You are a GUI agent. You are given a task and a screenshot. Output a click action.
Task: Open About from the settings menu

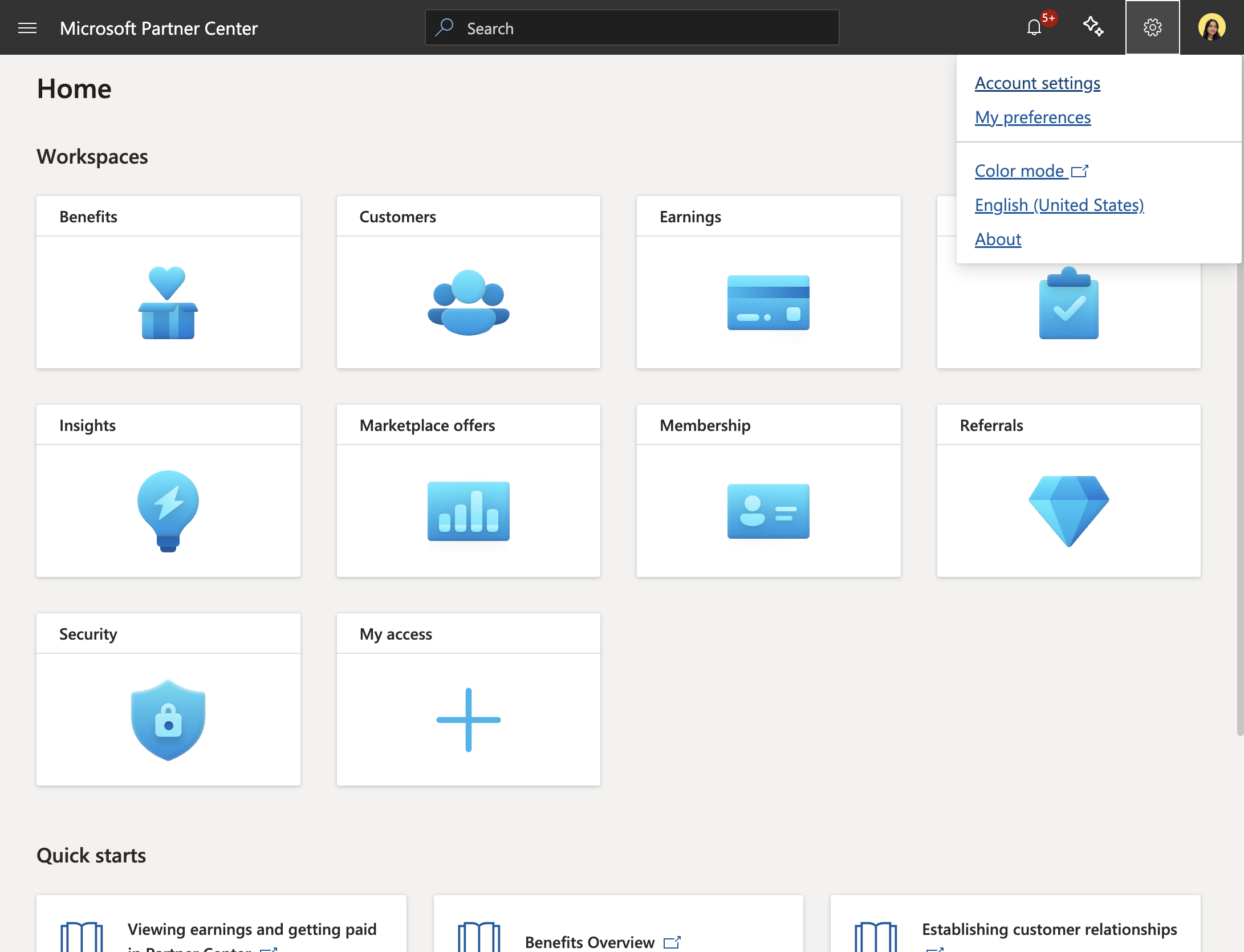[x=998, y=239]
